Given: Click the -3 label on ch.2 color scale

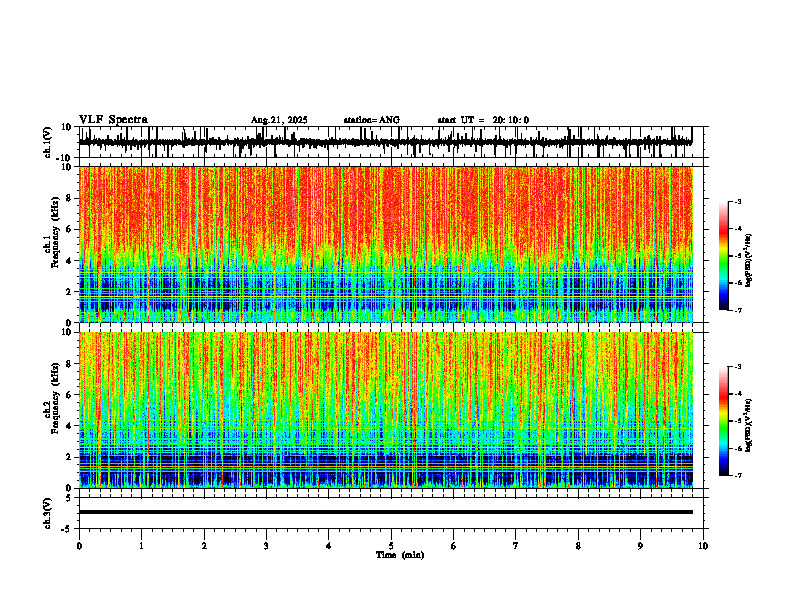Looking at the screenshot, I should click(738, 367).
